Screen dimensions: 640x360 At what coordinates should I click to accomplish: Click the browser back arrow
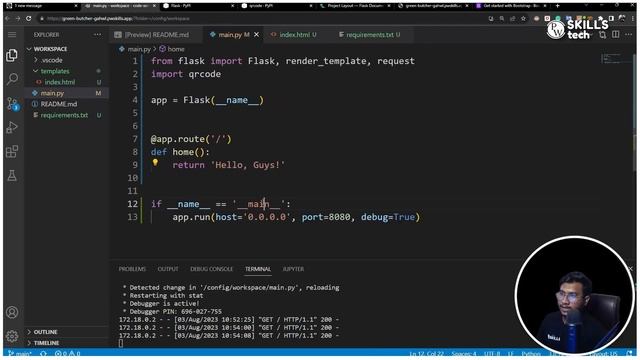click(8, 18)
